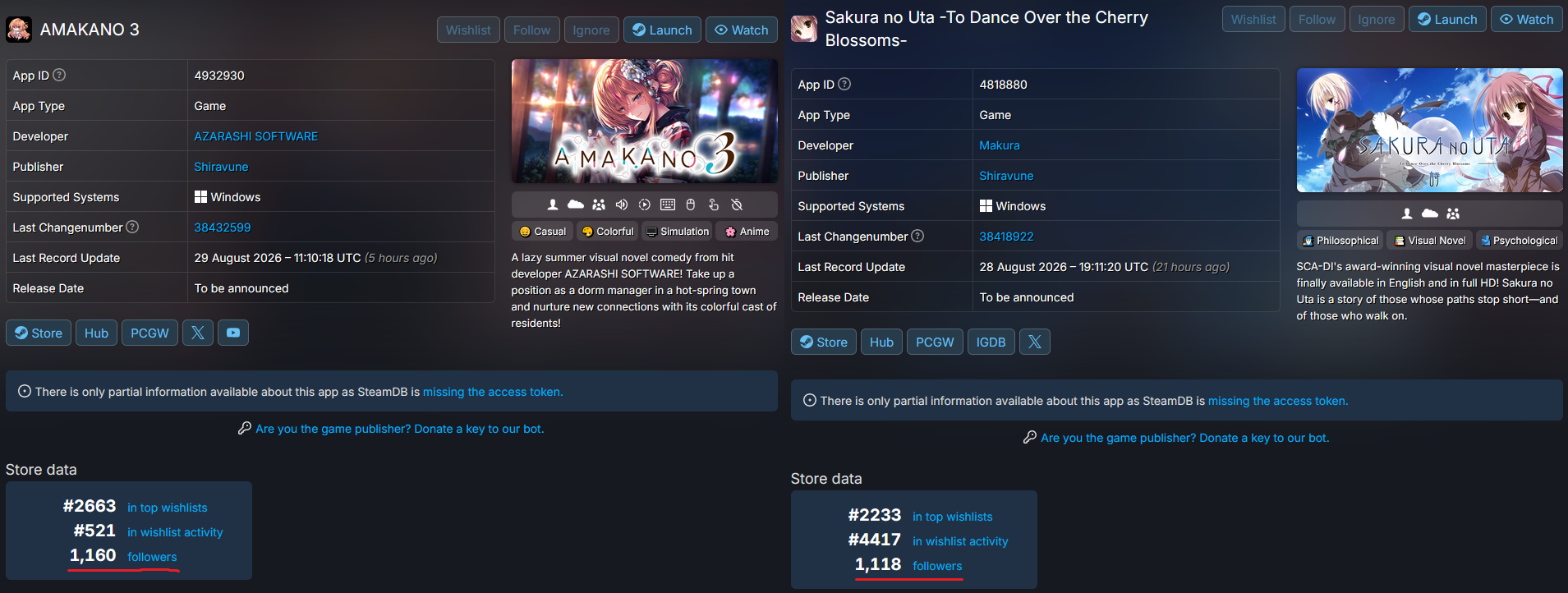This screenshot has width=1568, height=593.
Task: Open the Hub link for Sakura no Uta
Action: tap(881, 342)
